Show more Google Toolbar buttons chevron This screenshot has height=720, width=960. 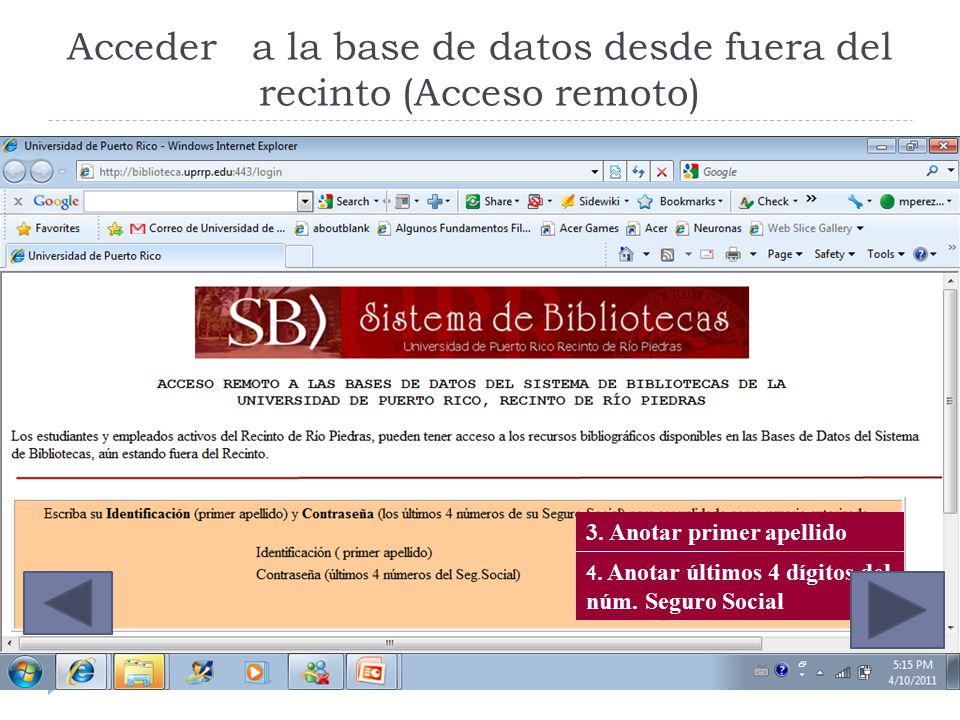[811, 199]
